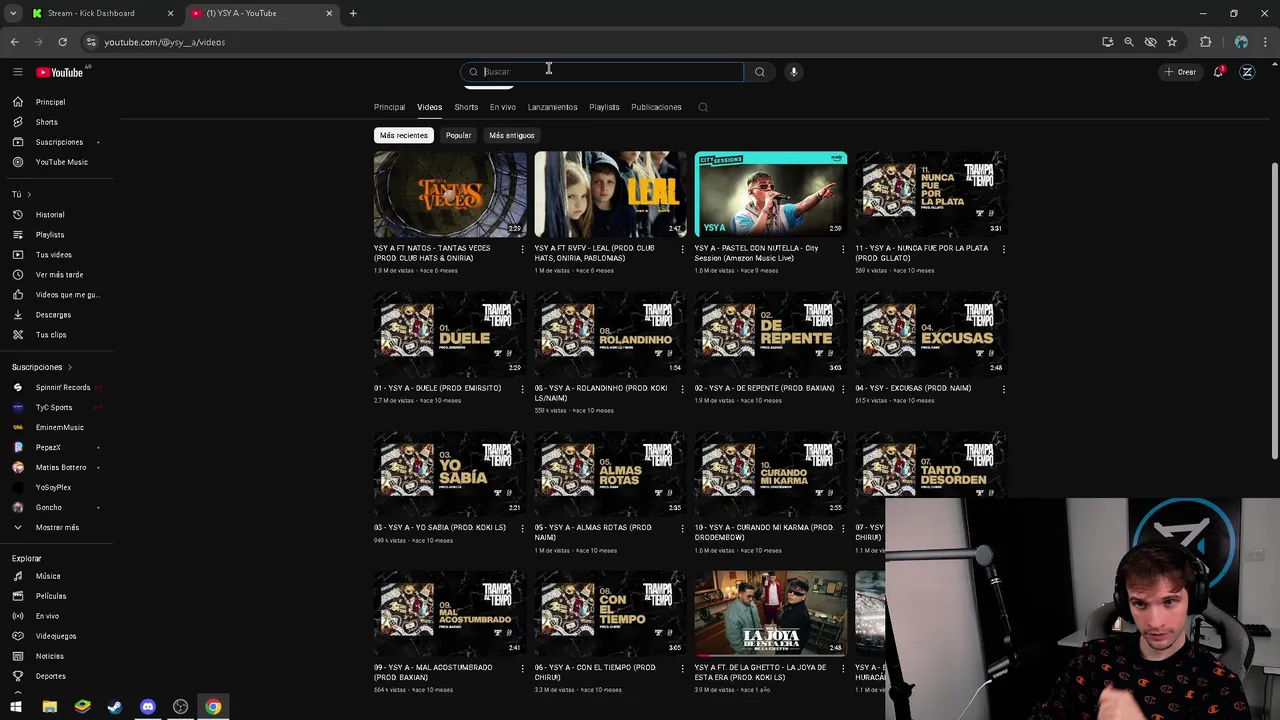Open a new Chrome tab

click(353, 13)
